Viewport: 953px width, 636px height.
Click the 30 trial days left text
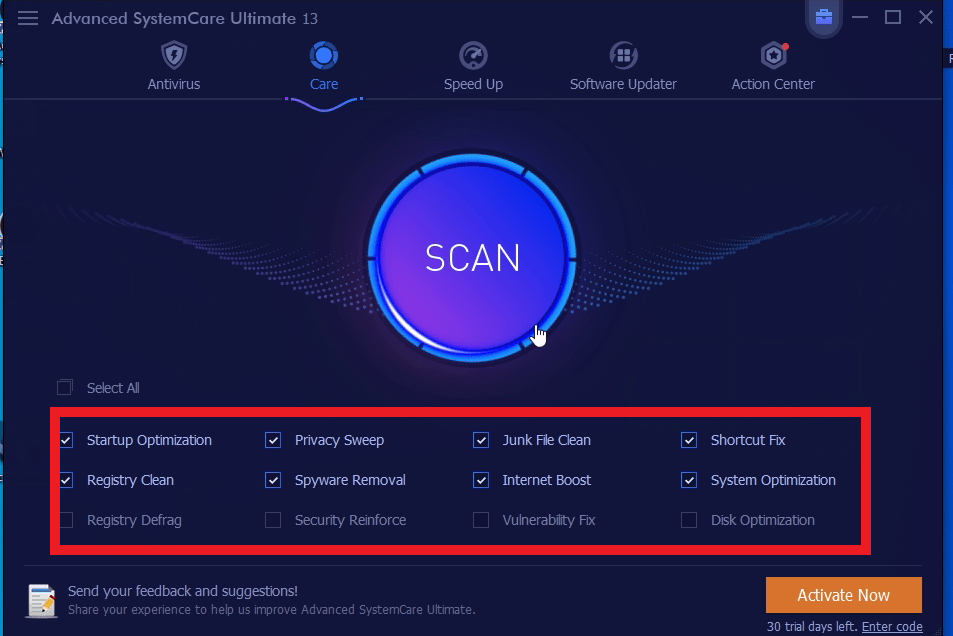click(812, 626)
